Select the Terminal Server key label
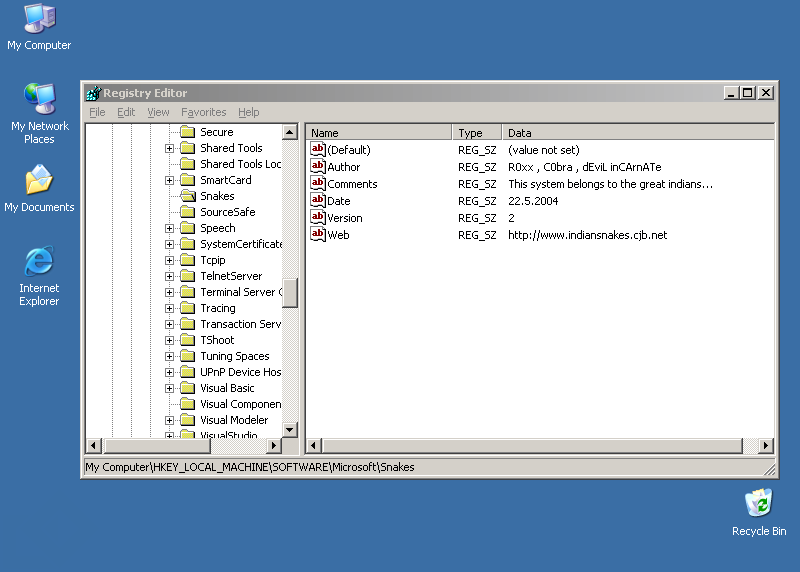 pos(241,292)
